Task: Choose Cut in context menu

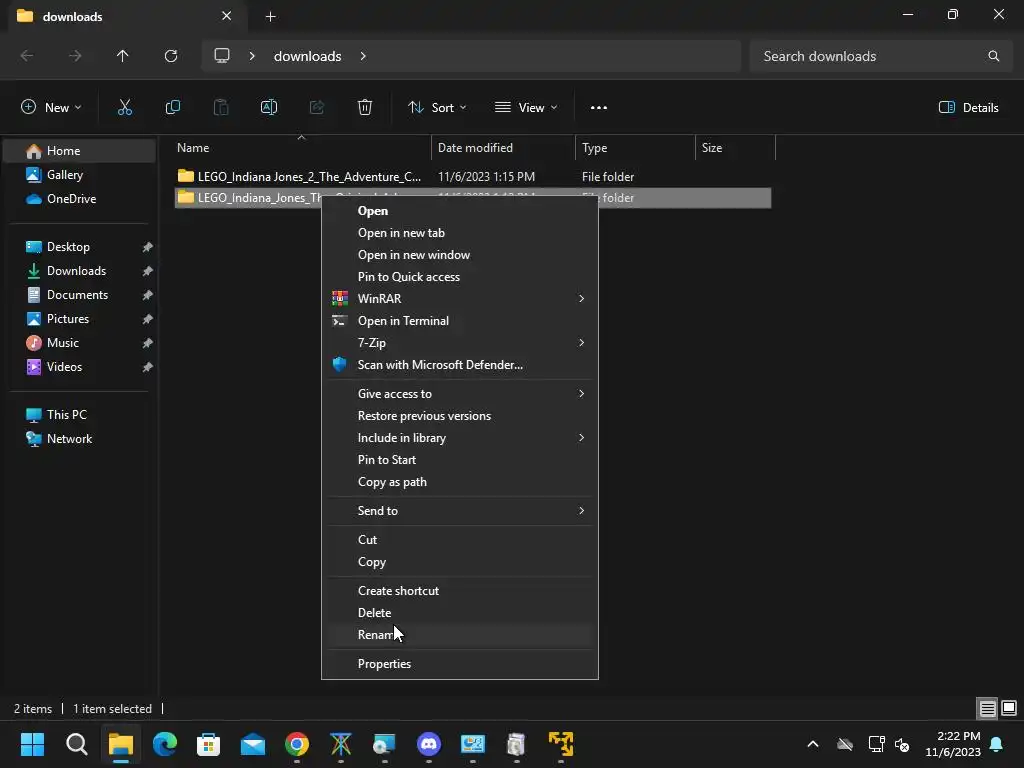Action: tap(459, 540)
